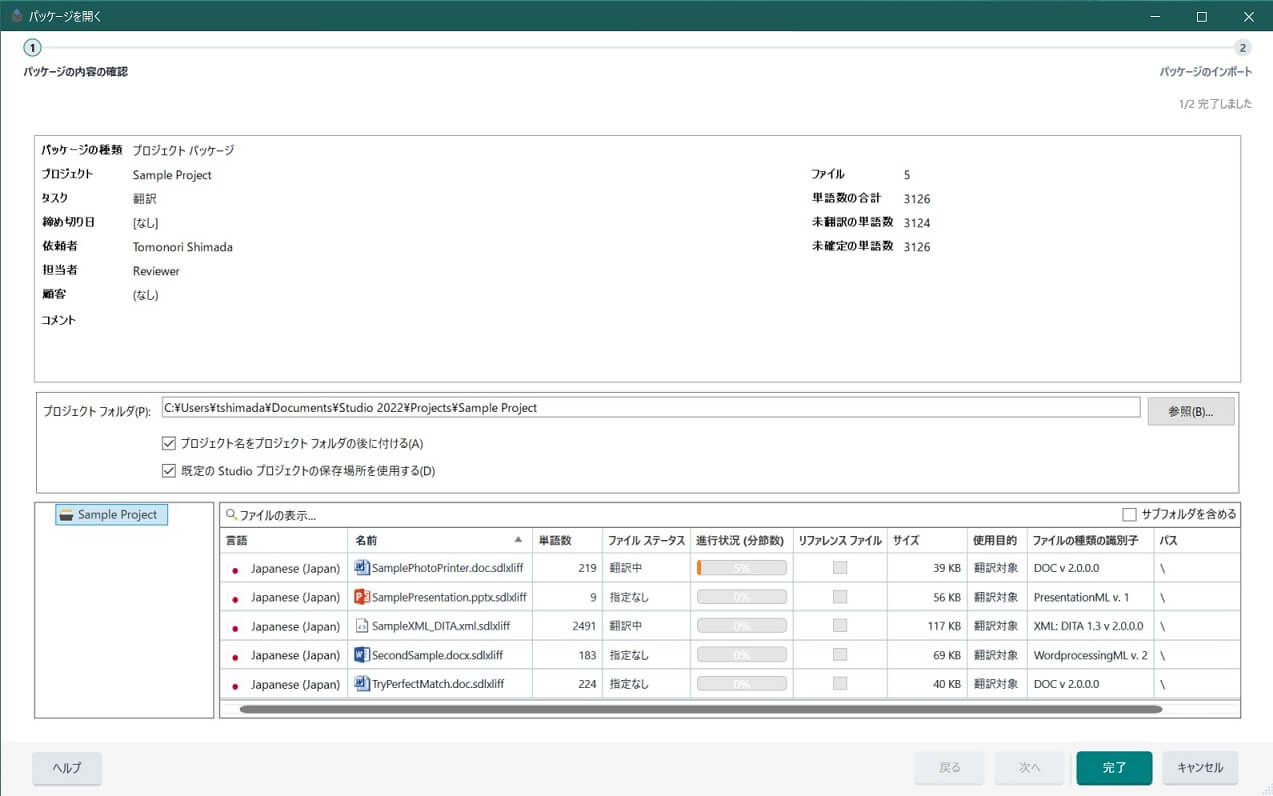Select step 1 パッケージの内容の確認

click(33, 48)
